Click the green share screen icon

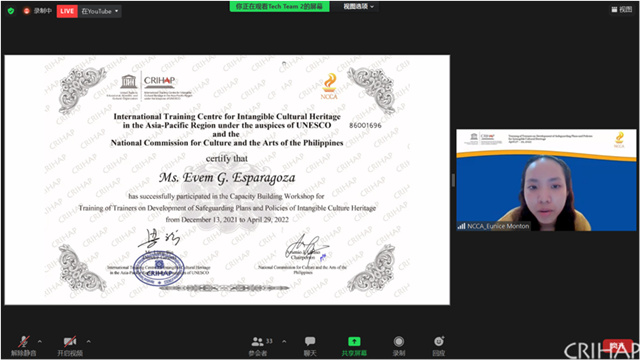(354, 341)
